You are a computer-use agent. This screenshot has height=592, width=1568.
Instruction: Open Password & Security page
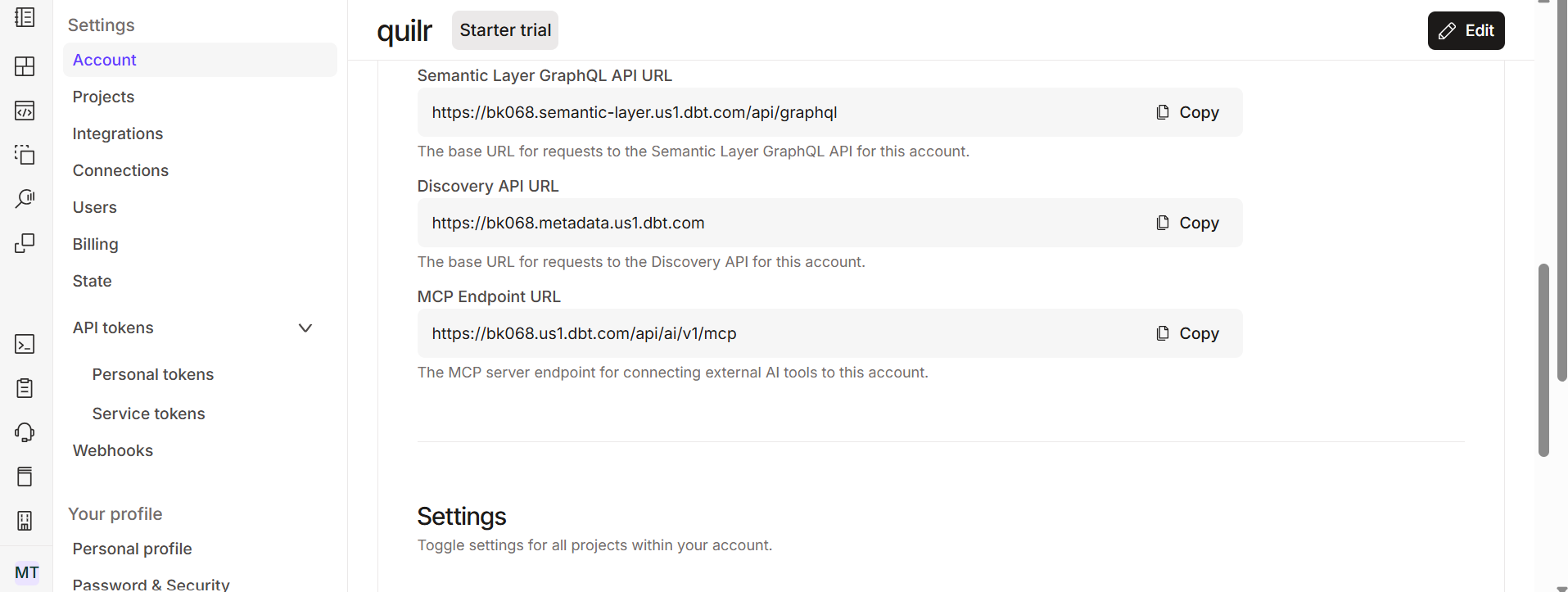[x=151, y=585]
